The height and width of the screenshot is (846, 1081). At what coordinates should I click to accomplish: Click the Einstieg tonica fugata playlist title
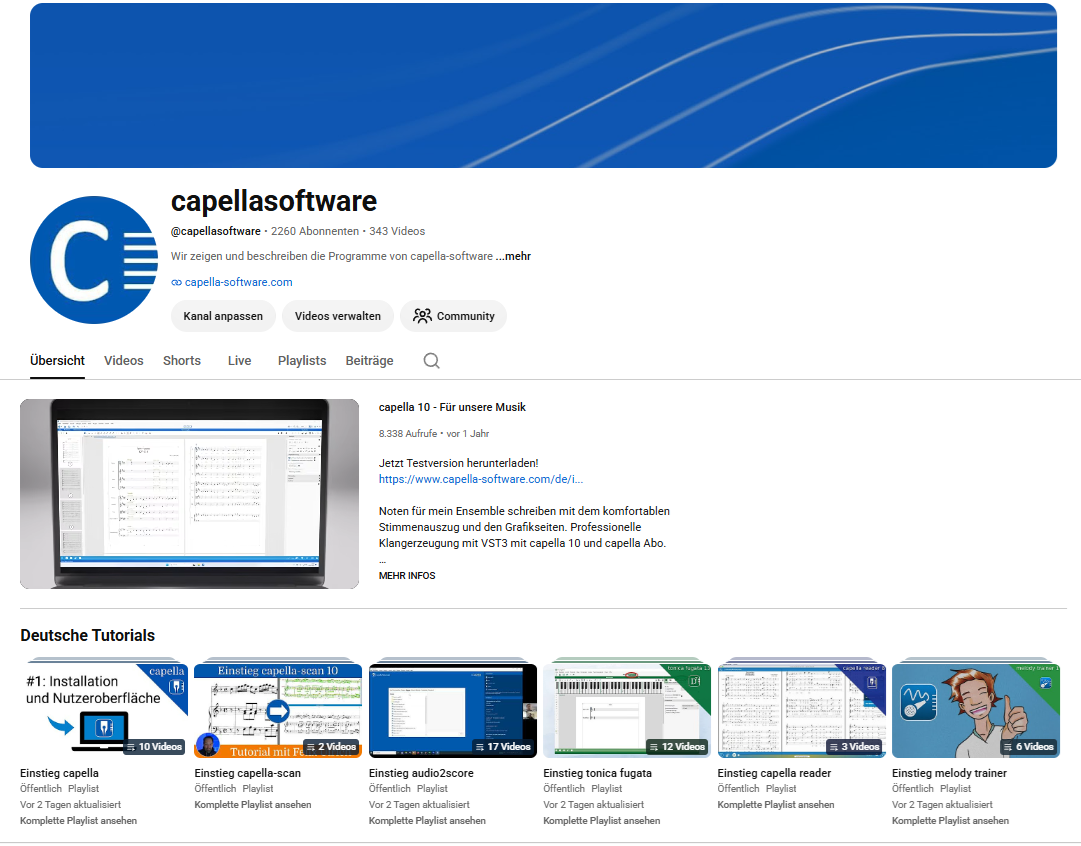pos(598,774)
